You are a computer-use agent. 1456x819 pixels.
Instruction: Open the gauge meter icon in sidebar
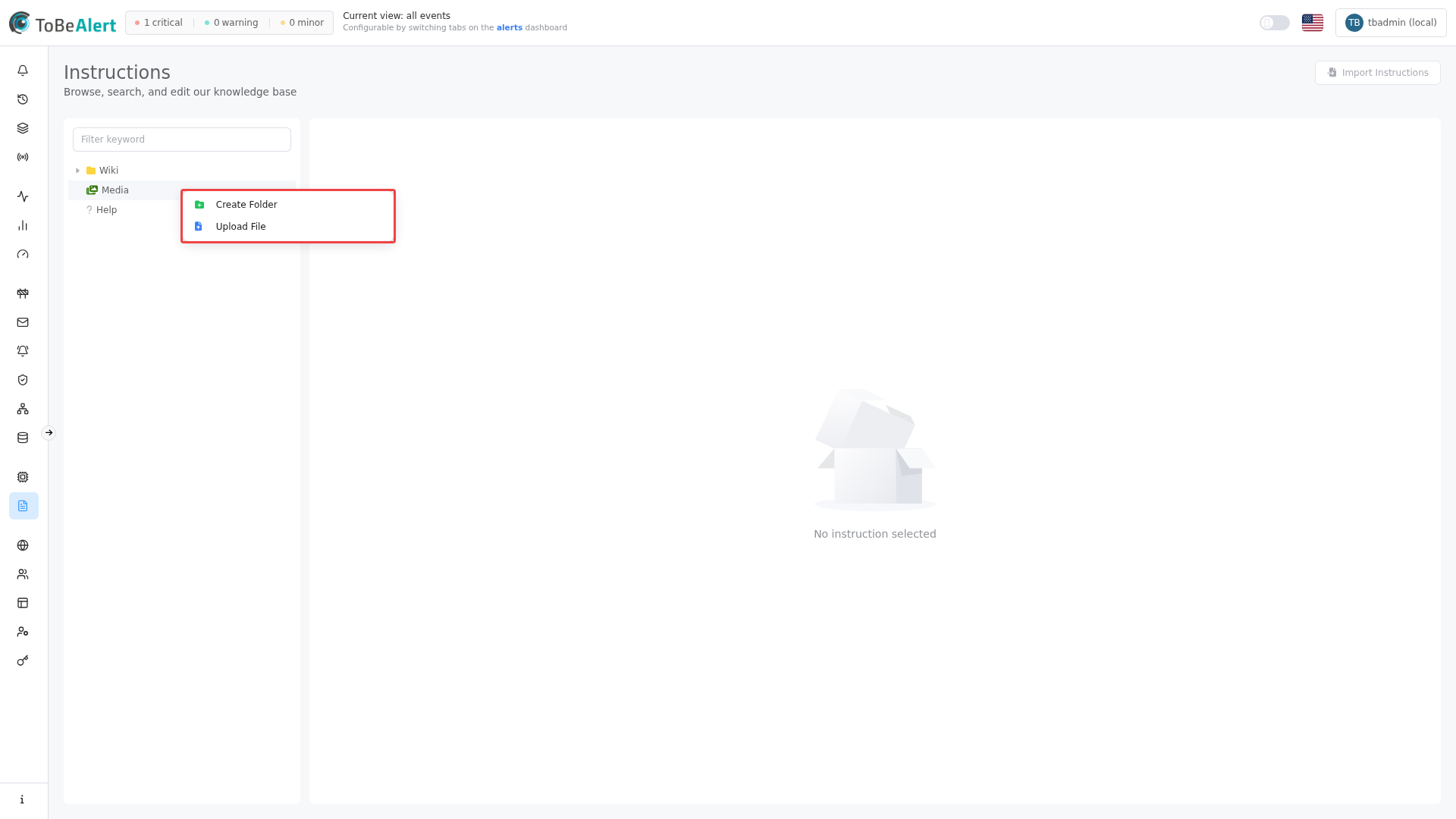[x=23, y=254]
